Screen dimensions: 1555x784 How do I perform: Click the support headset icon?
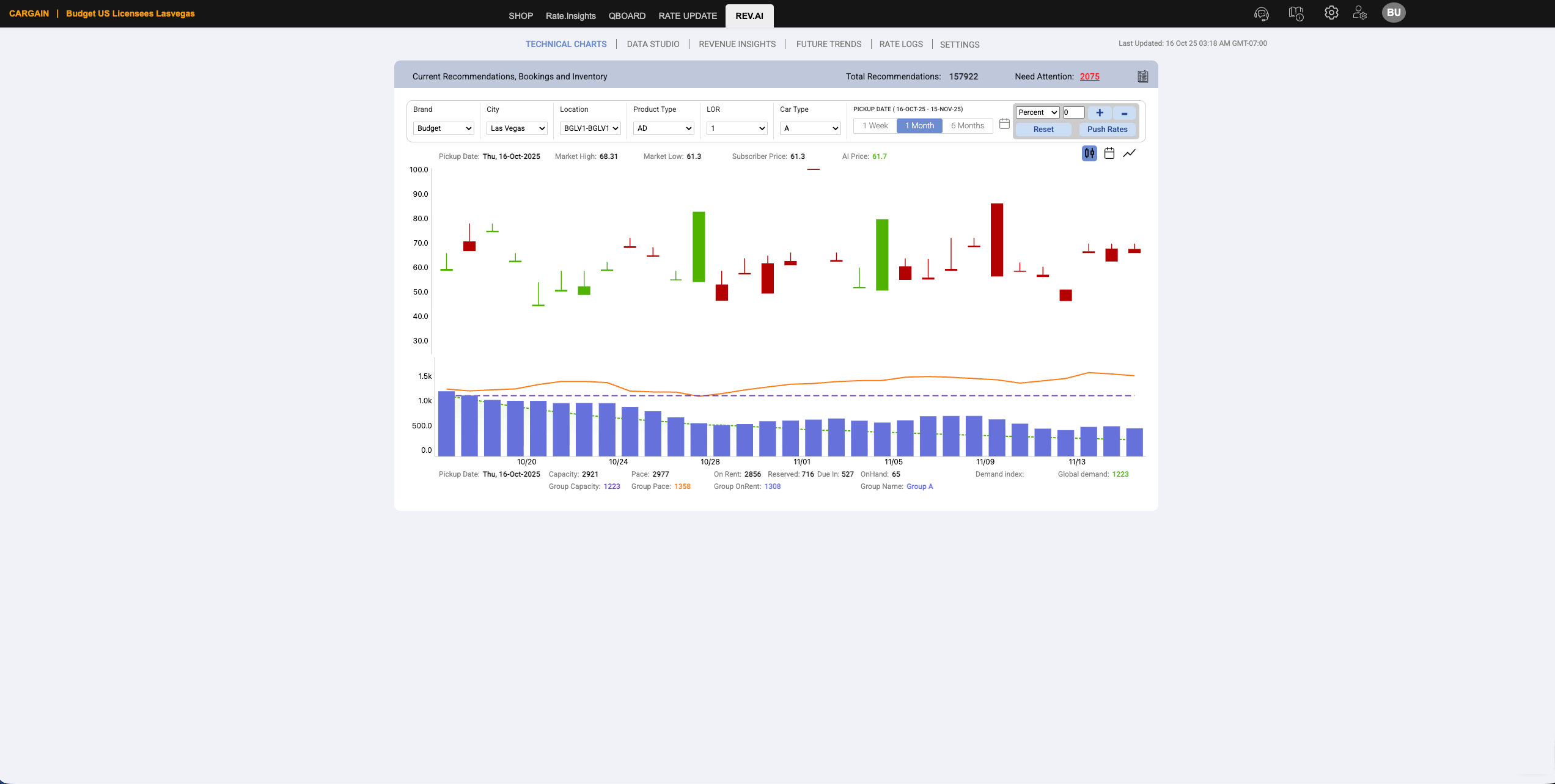(1262, 13)
